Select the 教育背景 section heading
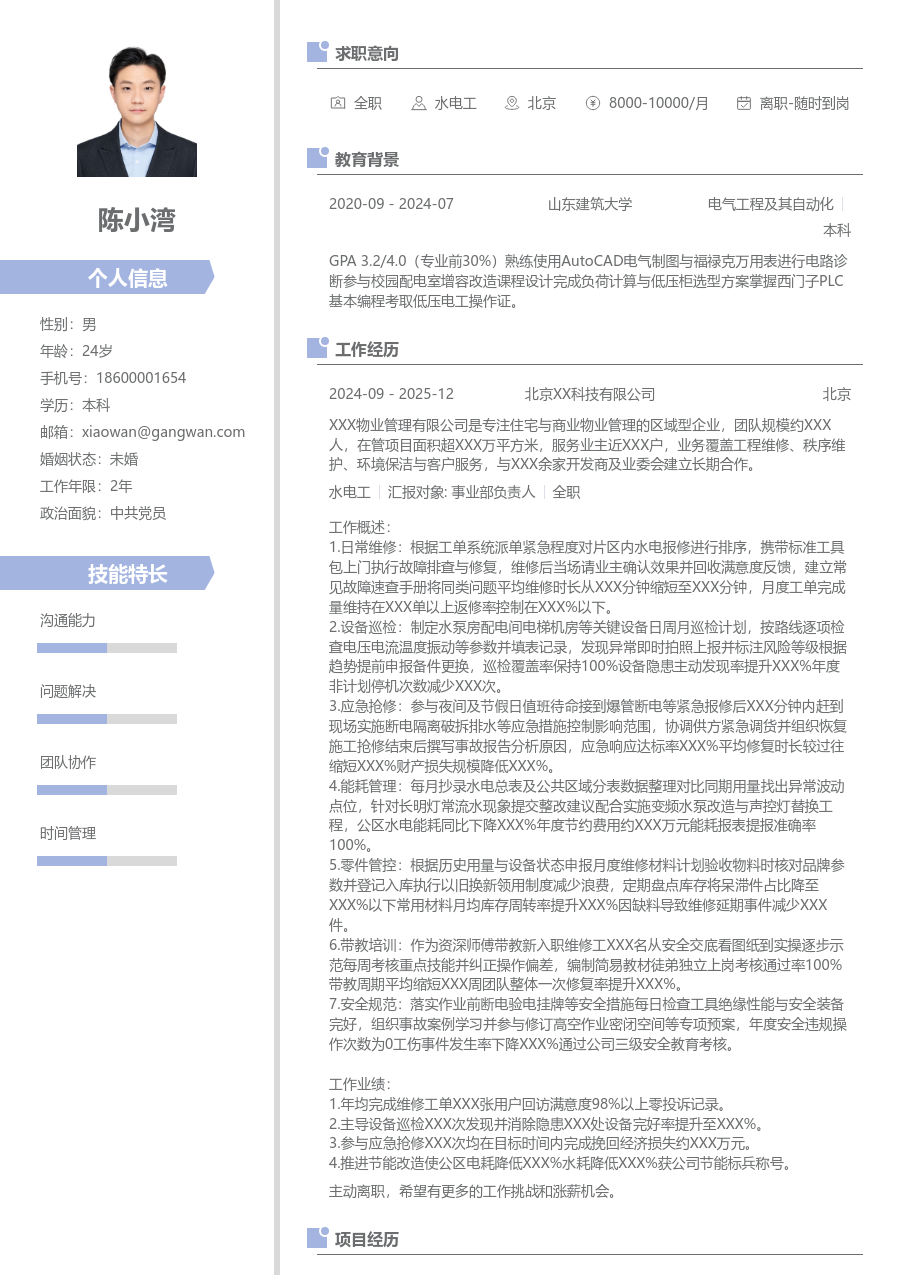 [x=367, y=159]
